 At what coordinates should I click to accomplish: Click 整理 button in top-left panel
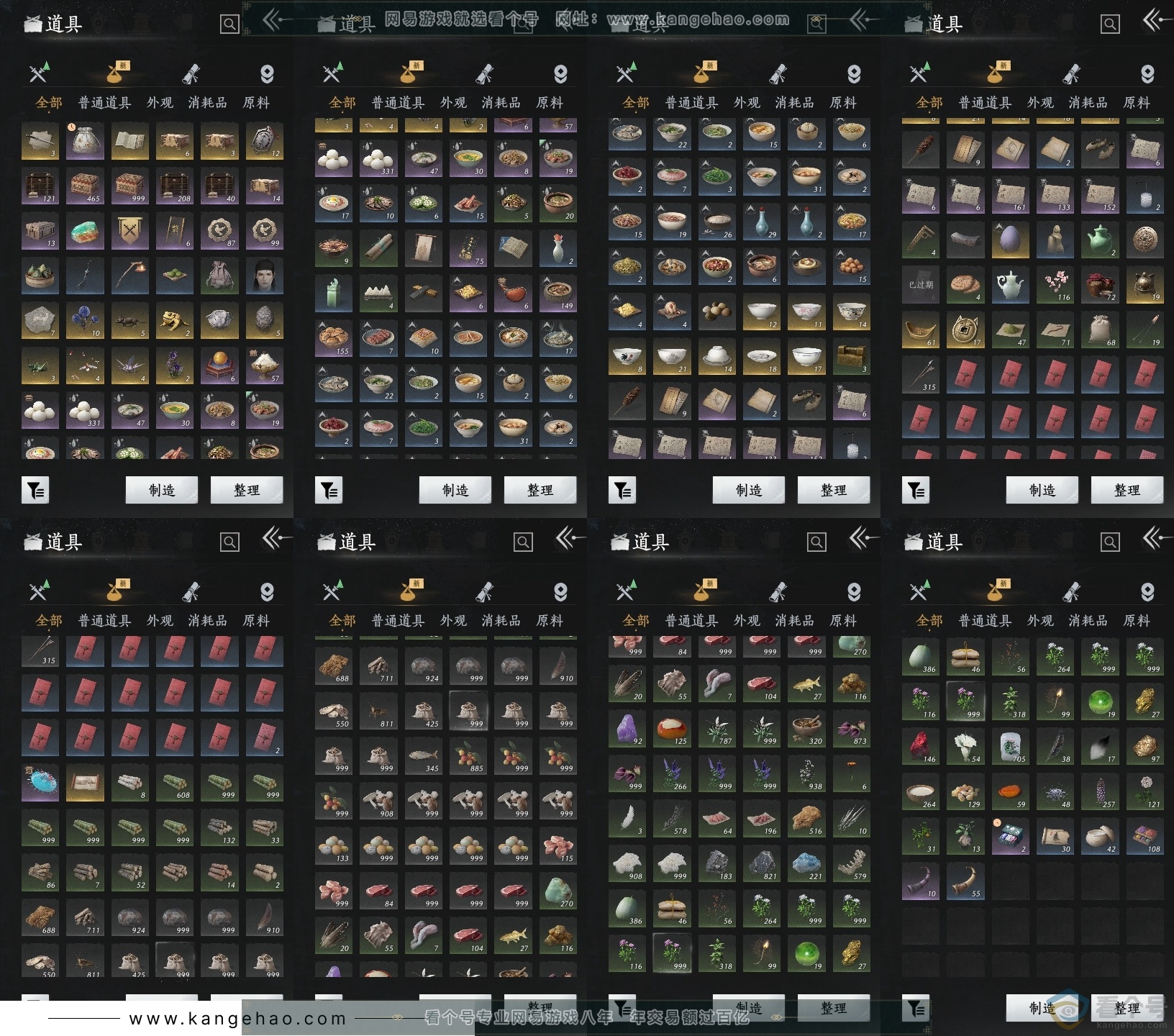[247, 490]
